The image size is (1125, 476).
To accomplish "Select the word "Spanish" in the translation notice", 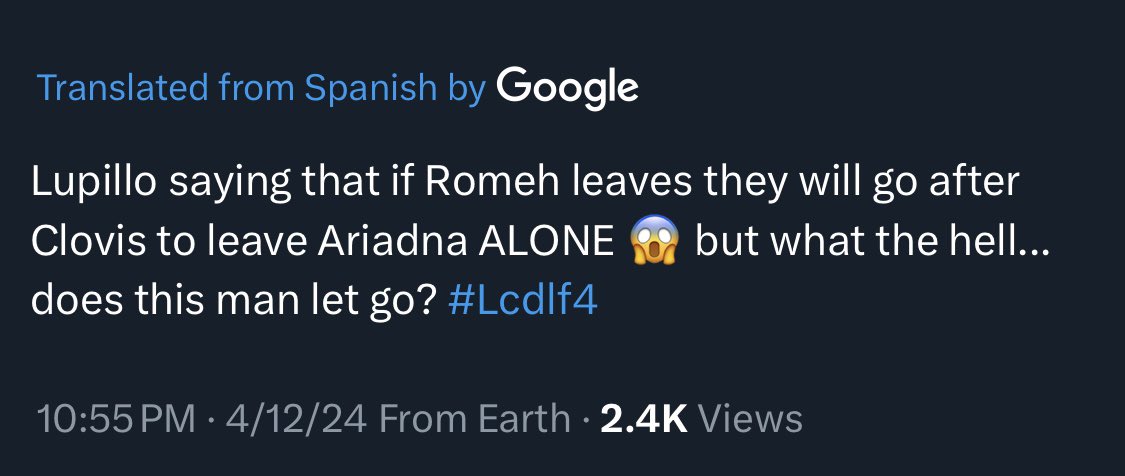I will 371,89.
